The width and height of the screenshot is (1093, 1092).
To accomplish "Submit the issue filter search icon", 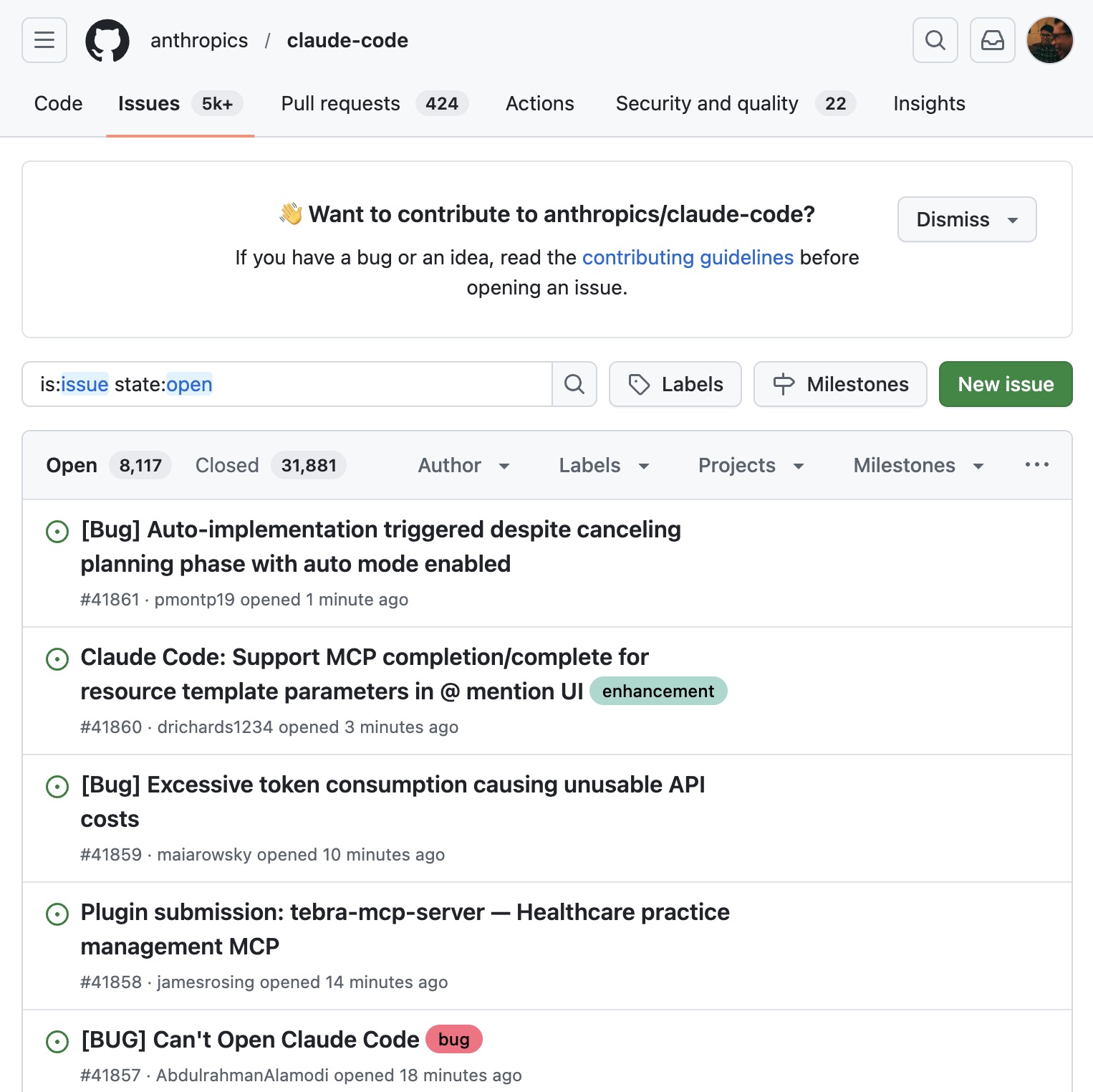I will [574, 384].
